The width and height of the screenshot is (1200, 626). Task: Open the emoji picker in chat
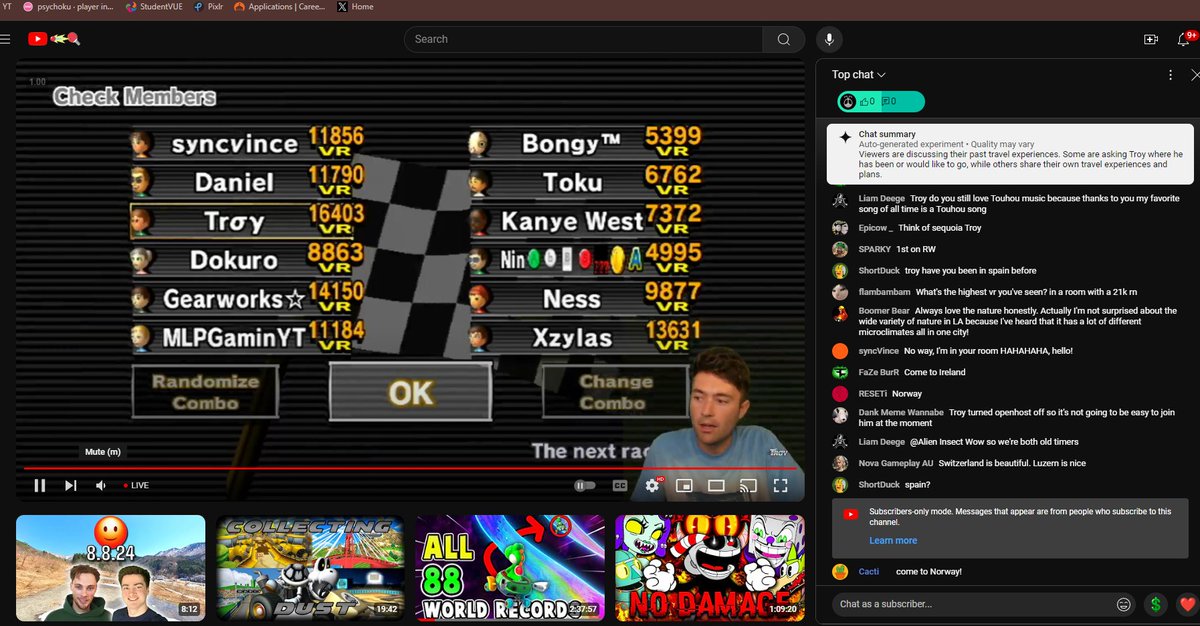click(1124, 604)
